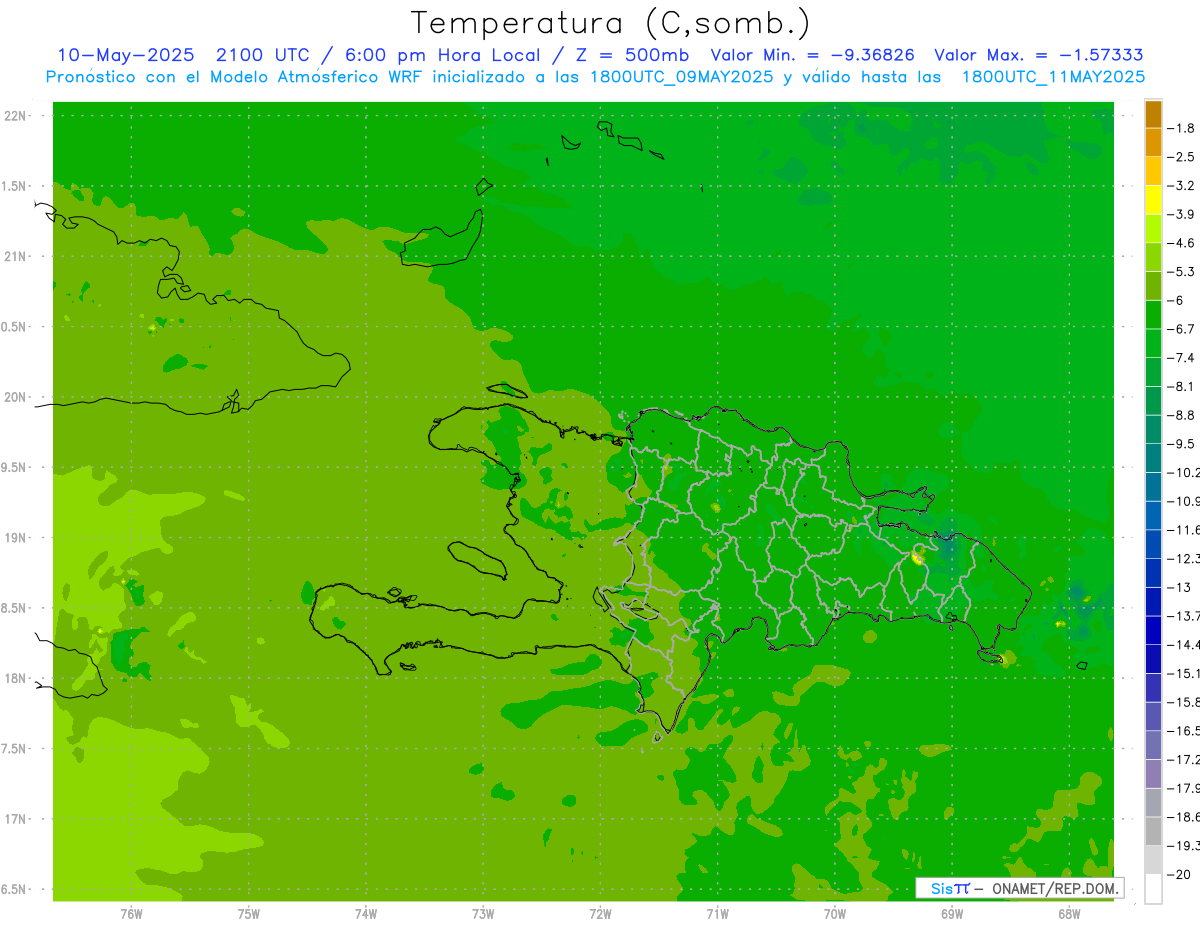Click the '22N' latitude label
The height and width of the screenshot is (927, 1200).
(x=16, y=116)
